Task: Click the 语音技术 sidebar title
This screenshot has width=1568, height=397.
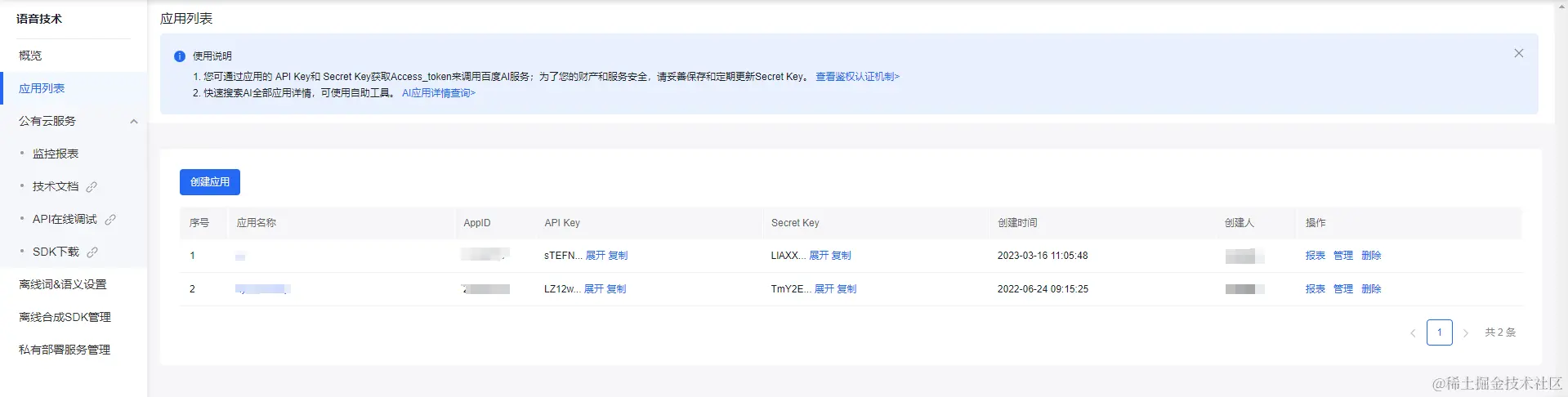Action: pos(39,19)
